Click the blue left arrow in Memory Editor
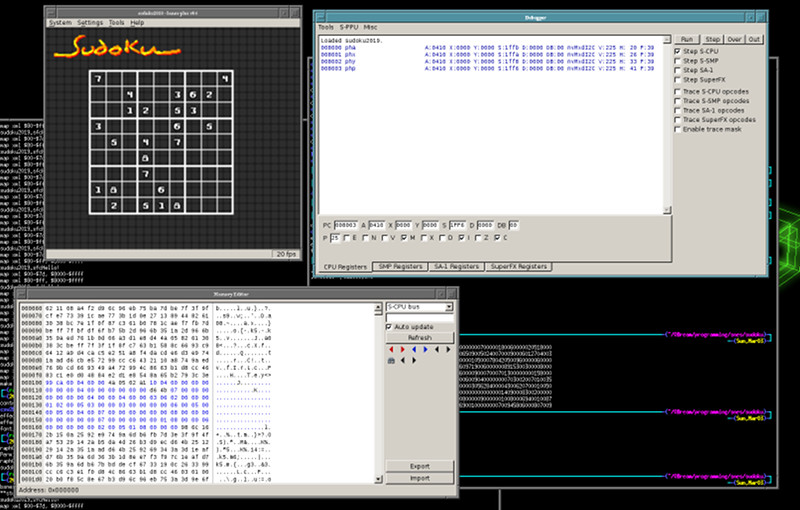Screen dimensions: 800x510 click(x=414, y=349)
